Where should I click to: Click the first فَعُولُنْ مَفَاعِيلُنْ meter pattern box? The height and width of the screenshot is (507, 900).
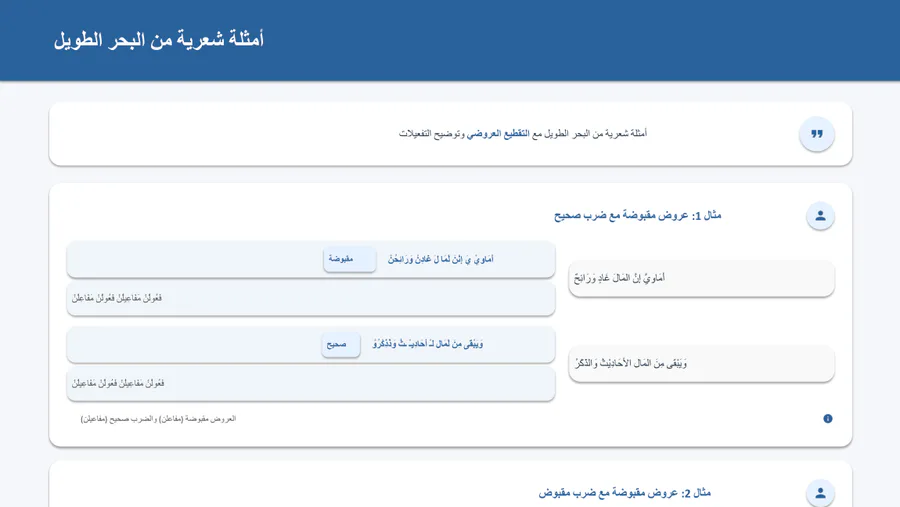(310, 298)
